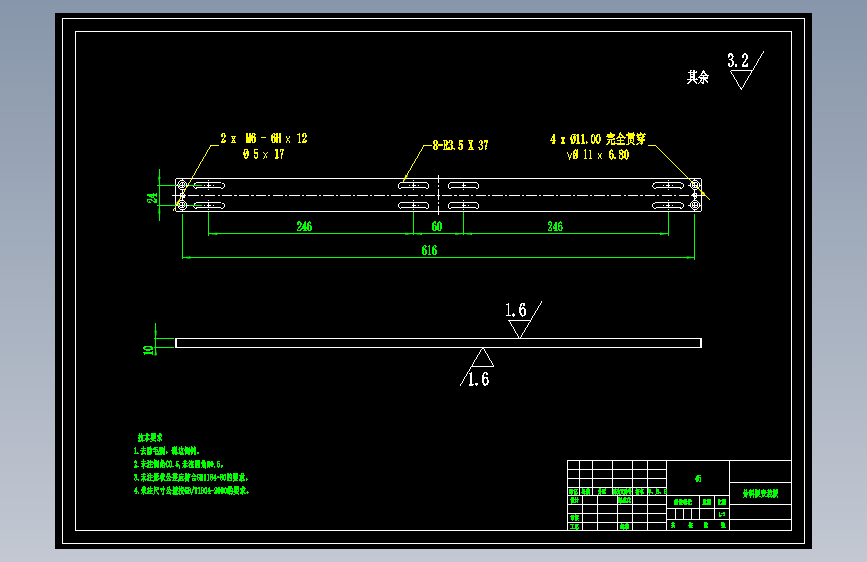
Task: Click the '4 x Ø11.00 完全贯穿' hole note
Action: [598, 139]
